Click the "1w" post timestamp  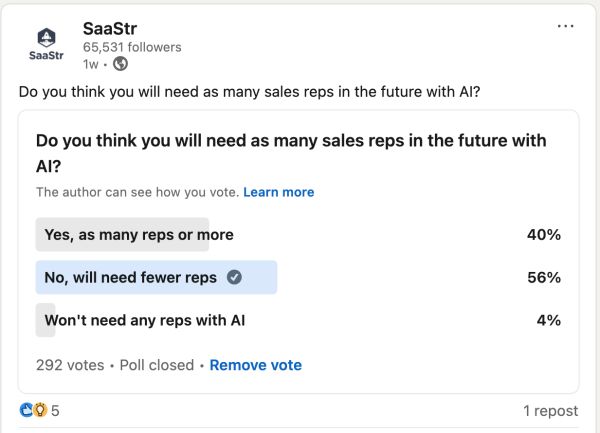tap(92, 64)
